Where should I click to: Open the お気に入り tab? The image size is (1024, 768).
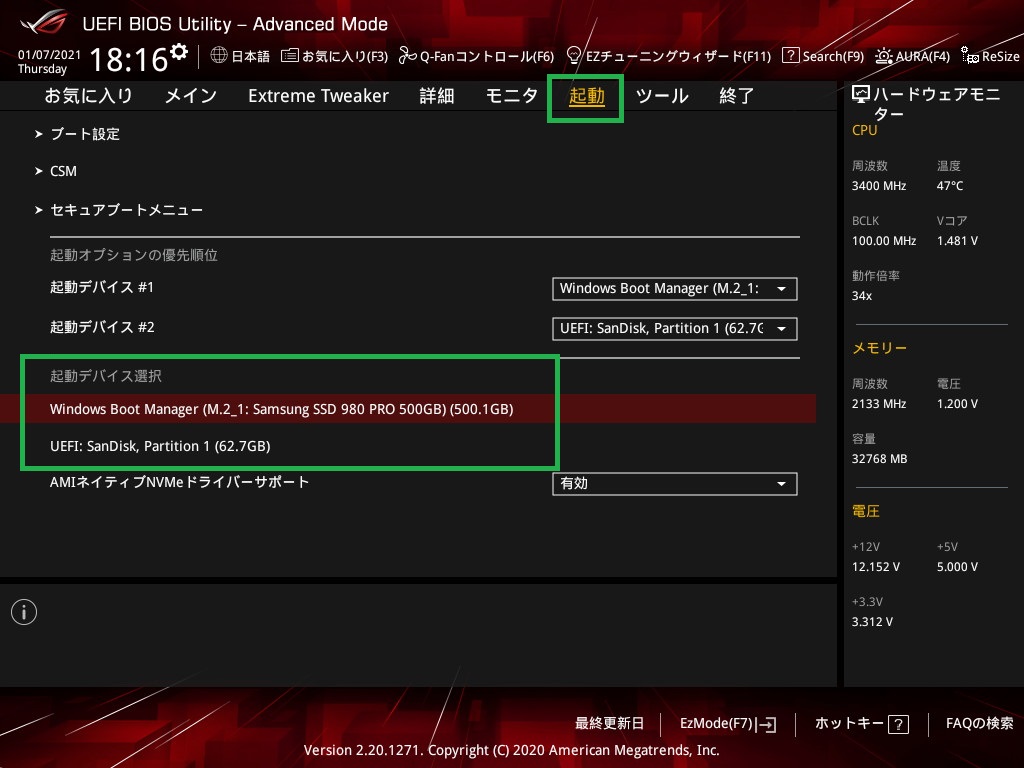tap(88, 96)
